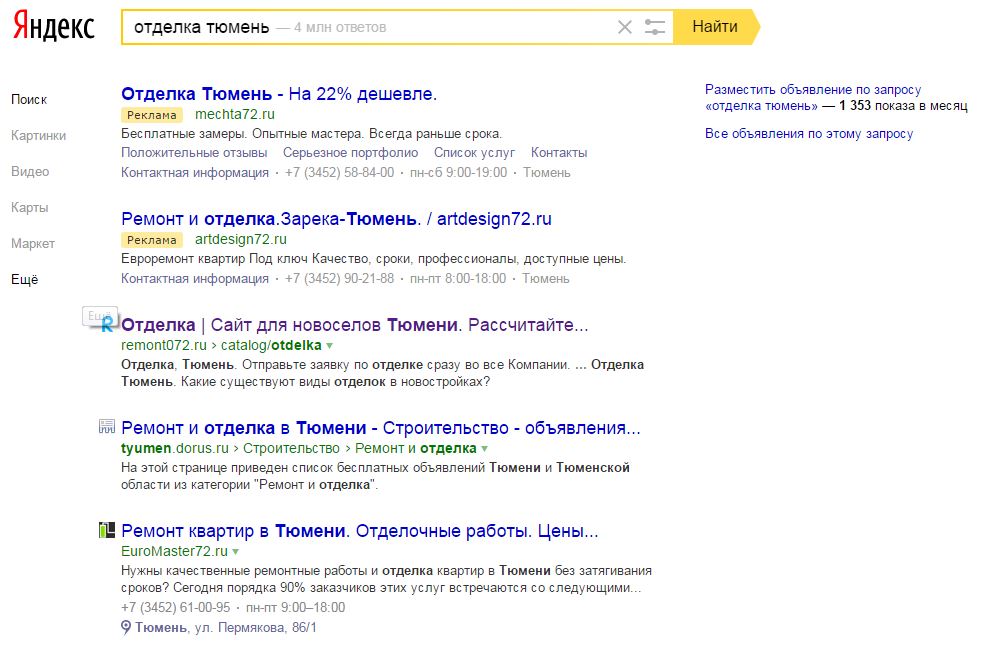Select the Поиск sidebar tab
994x650 pixels.
pyautogui.click(x=29, y=100)
